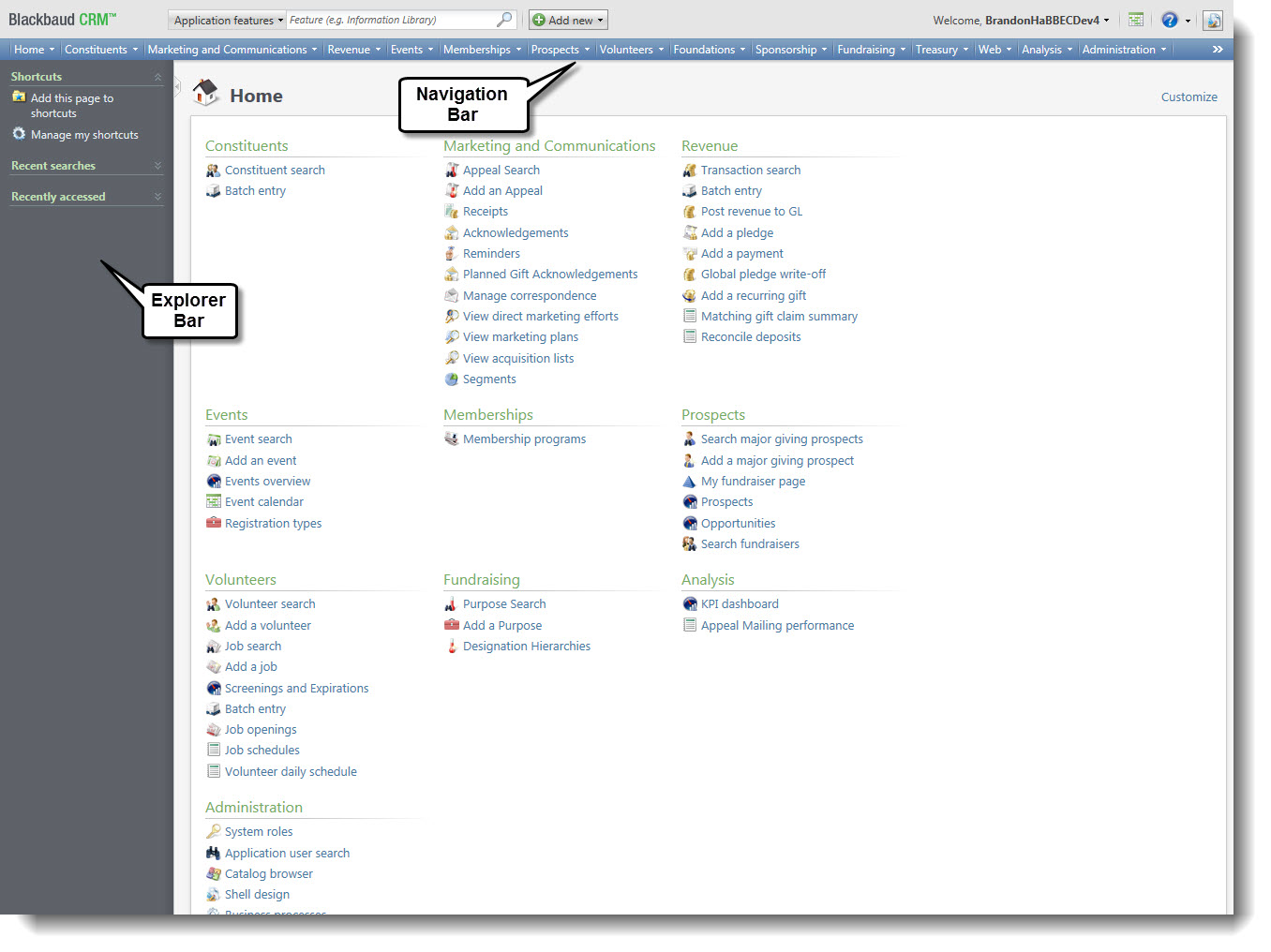Screen dimensions: 1271x952
Task: Open the Add new dropdown button
Action: [x=568, y=20]
